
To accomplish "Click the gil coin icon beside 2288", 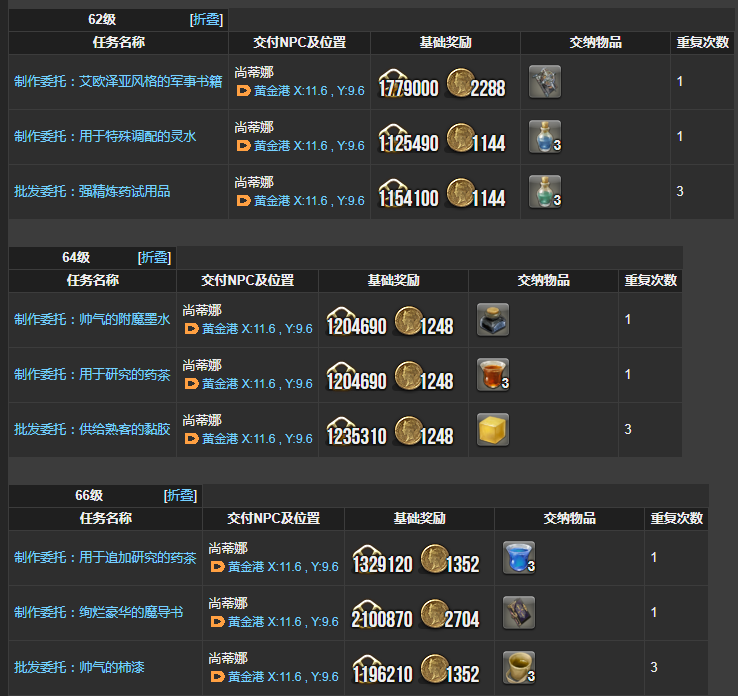I will pos(460,83).
